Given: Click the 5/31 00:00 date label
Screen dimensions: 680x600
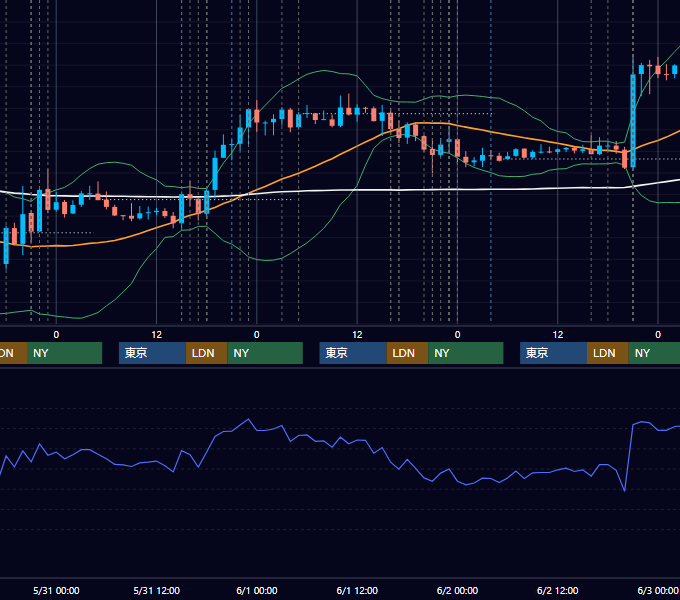Looking at the screenshot, I should coord(56,590).
